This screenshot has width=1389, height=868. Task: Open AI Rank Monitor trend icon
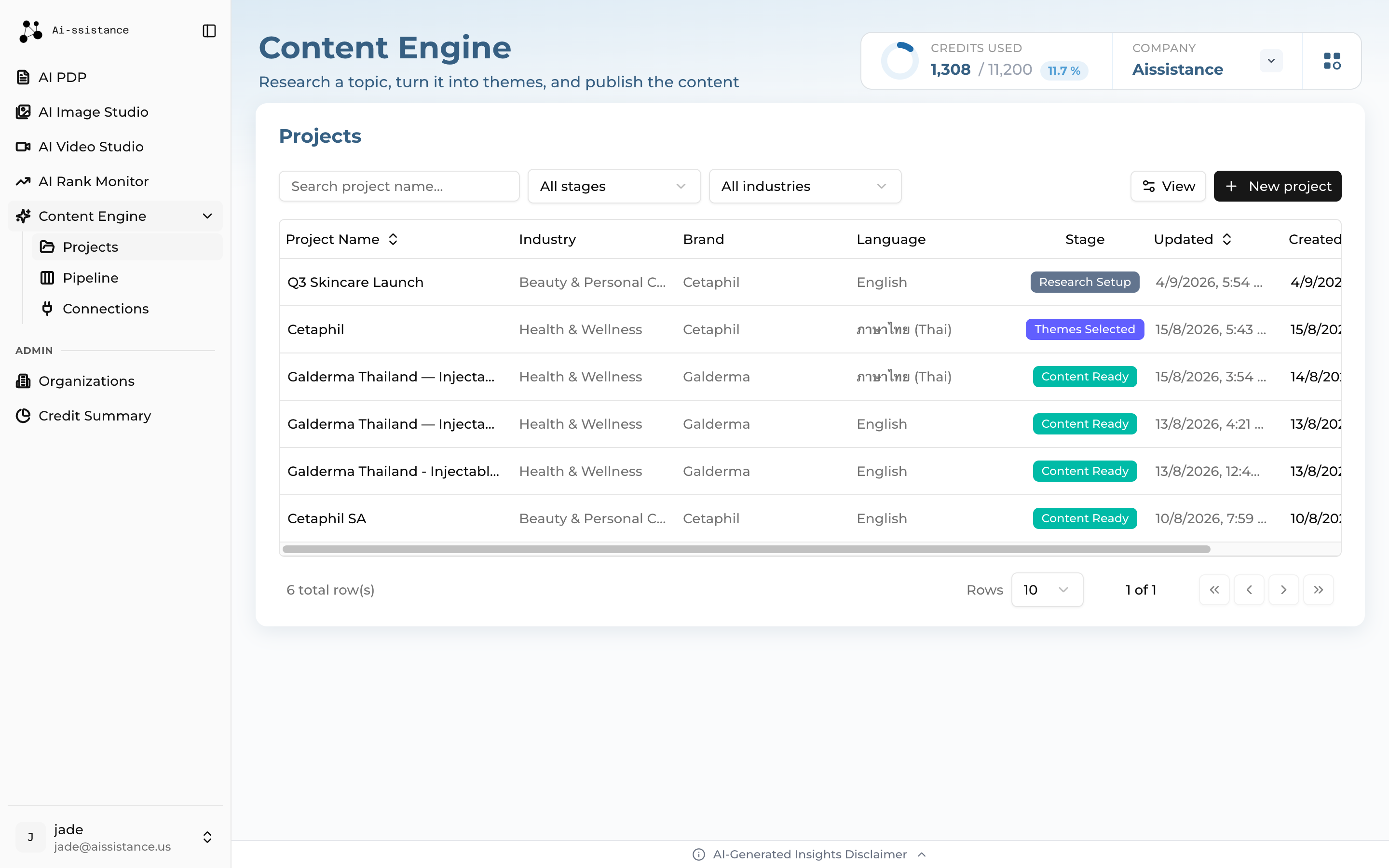(x=23, y=181)
